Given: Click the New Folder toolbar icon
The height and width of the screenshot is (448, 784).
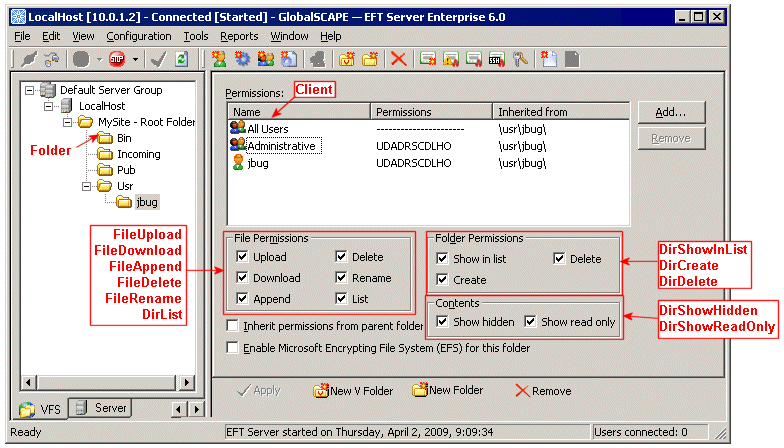Looking at the screenshot, I should pyautogui.click(x=370, y=59).
